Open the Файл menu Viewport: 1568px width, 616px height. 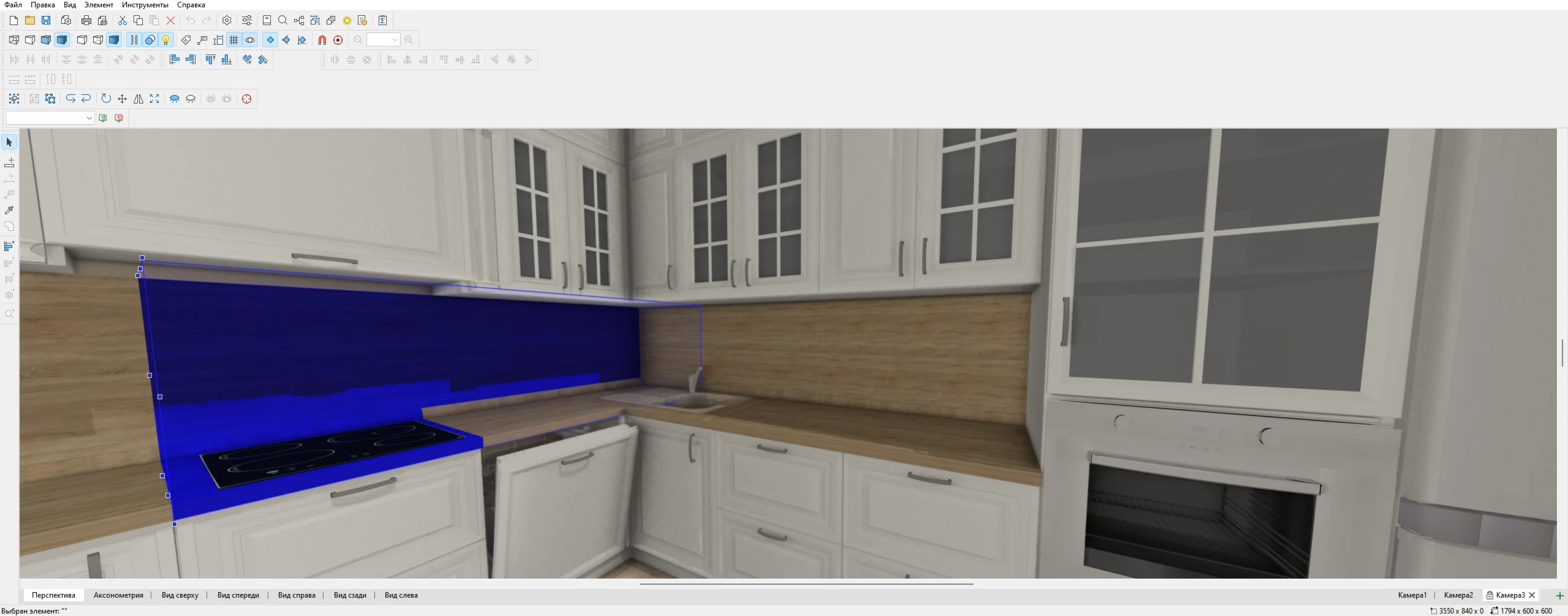pyautogui.click(x=13, y=5)
